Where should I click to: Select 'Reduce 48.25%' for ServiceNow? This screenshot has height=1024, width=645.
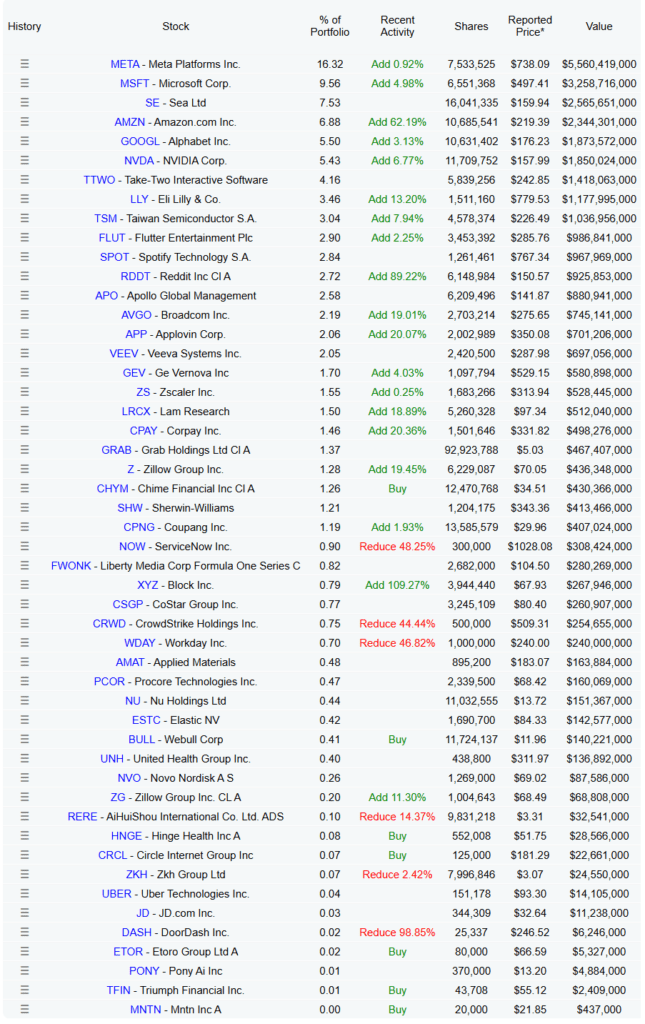pyautogui.click(x=397, y=546)
